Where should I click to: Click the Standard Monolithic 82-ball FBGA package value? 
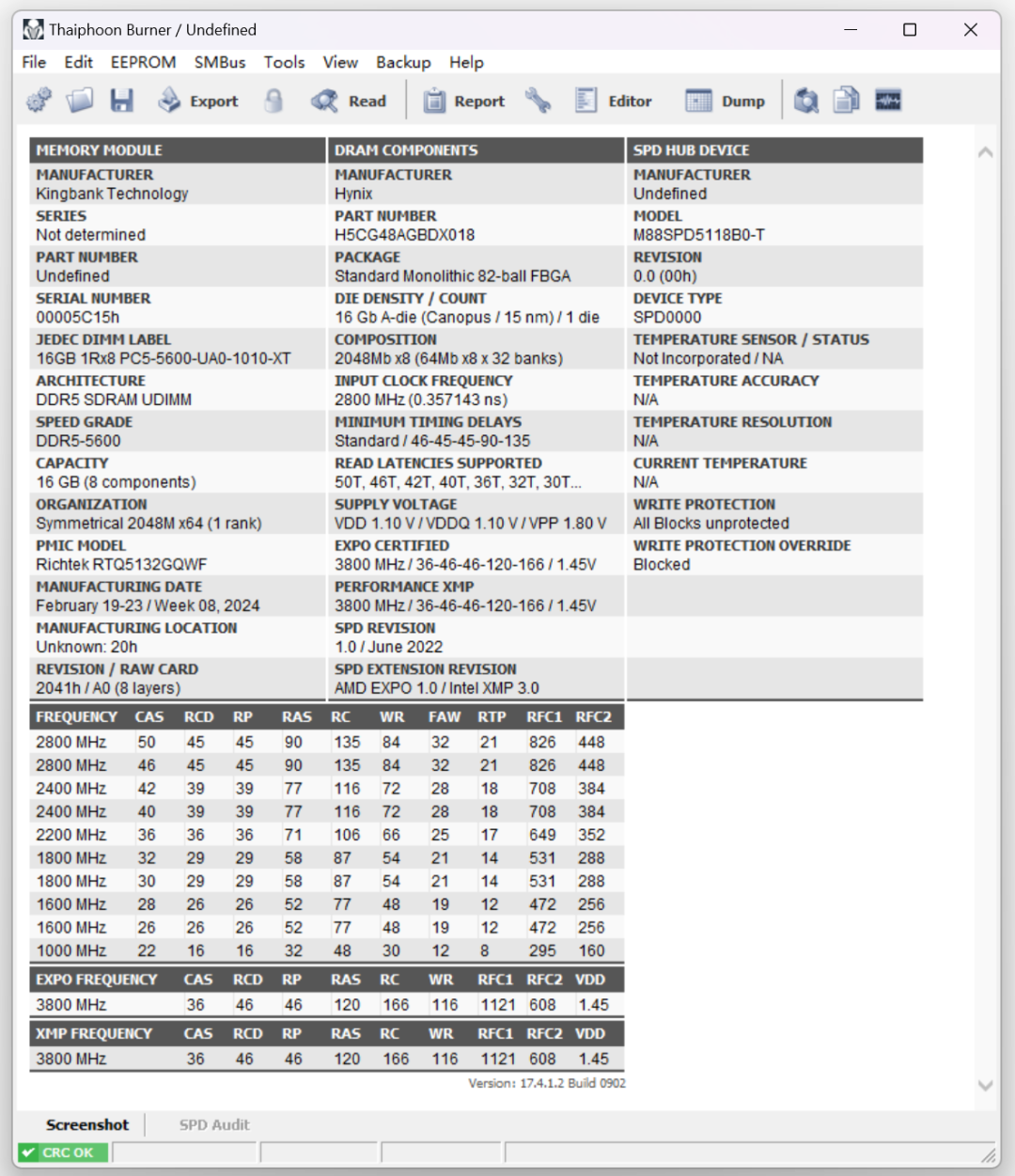point(453,276)
